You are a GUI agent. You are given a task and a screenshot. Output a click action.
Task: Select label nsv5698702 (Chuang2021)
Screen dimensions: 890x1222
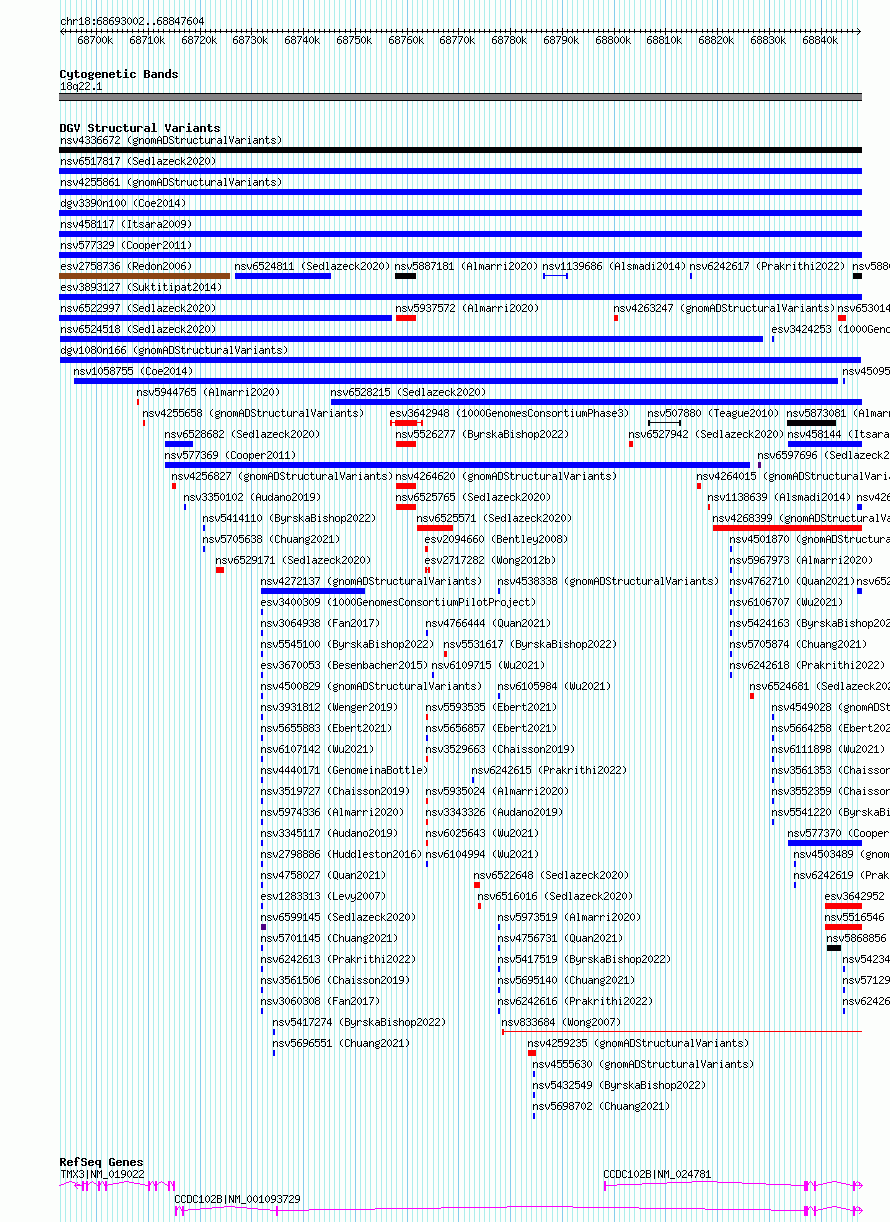(x=602, y=1106)
